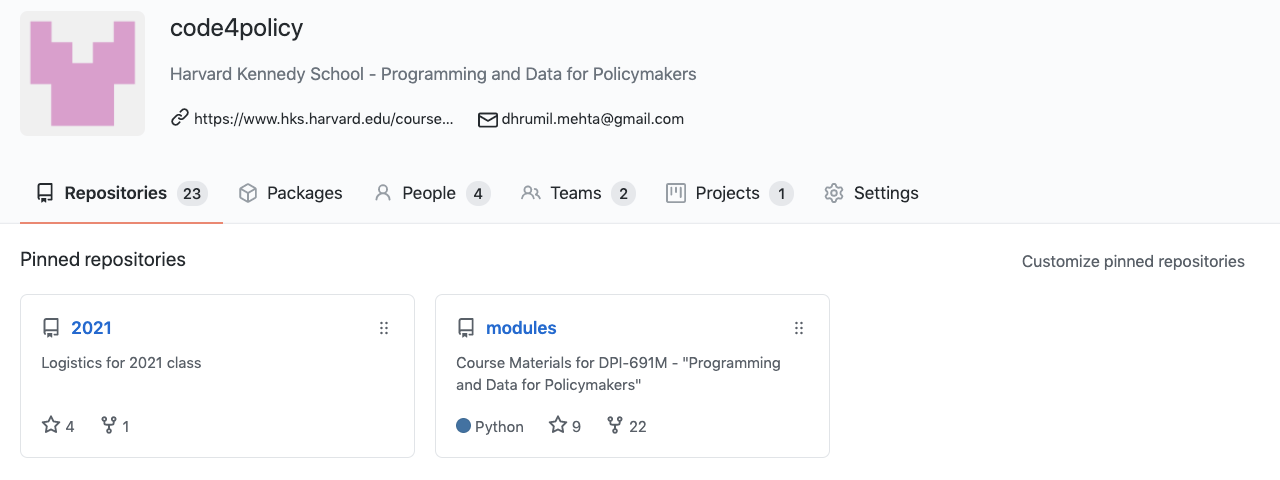The image size is (1280, 480).
Task: Click the Pinned repositories heading
Action: pyautogui.click(x=103, y=260)
